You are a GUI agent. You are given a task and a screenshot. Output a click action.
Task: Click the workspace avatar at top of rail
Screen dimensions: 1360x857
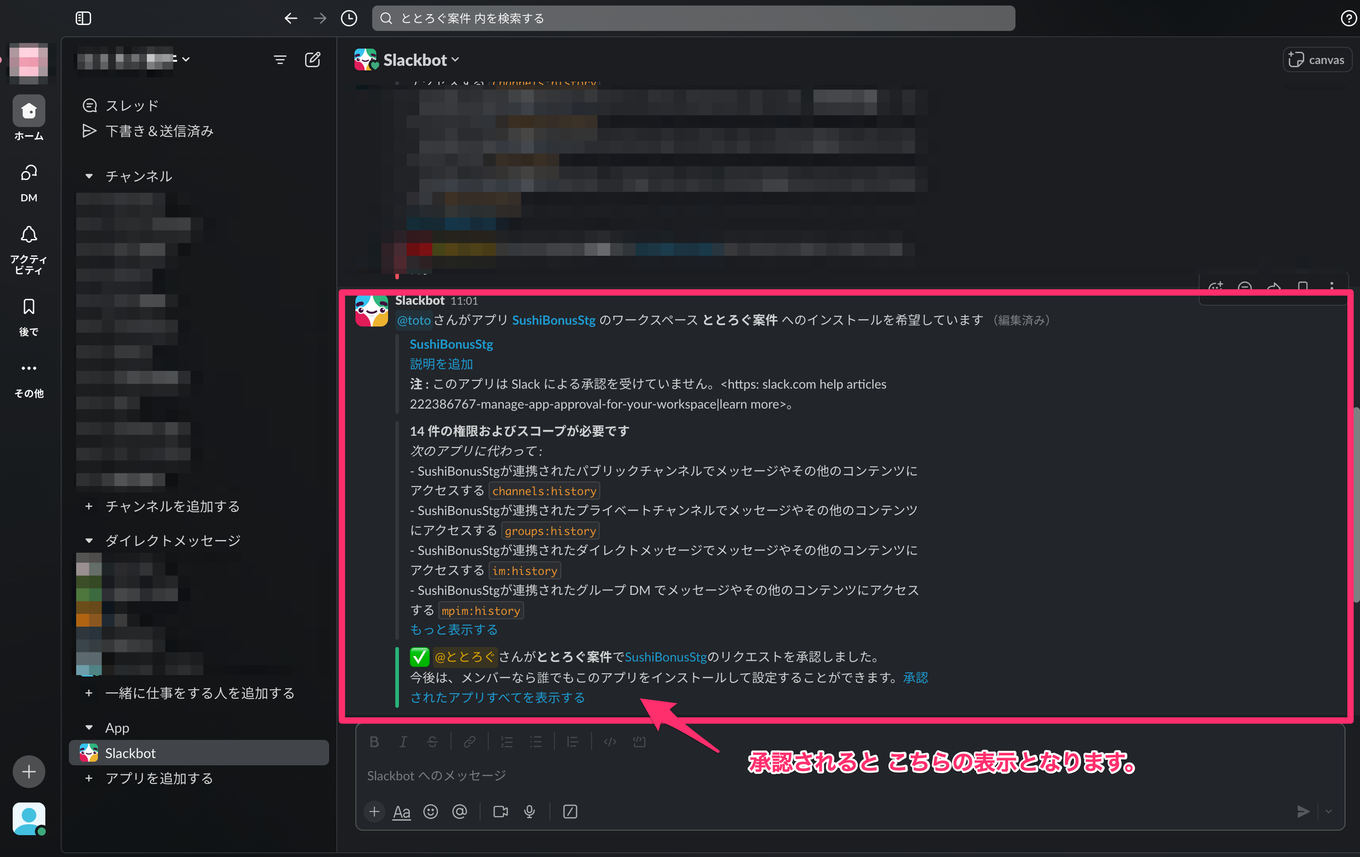point(29,62)
